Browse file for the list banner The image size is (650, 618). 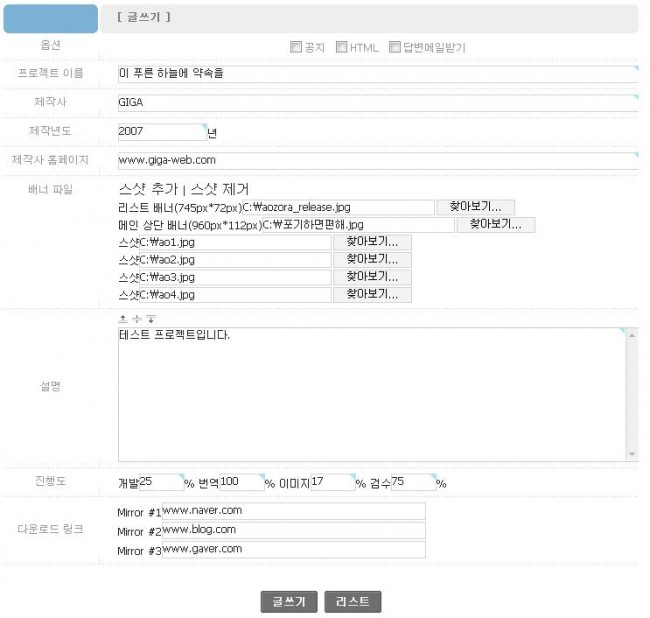coord(475,207)
